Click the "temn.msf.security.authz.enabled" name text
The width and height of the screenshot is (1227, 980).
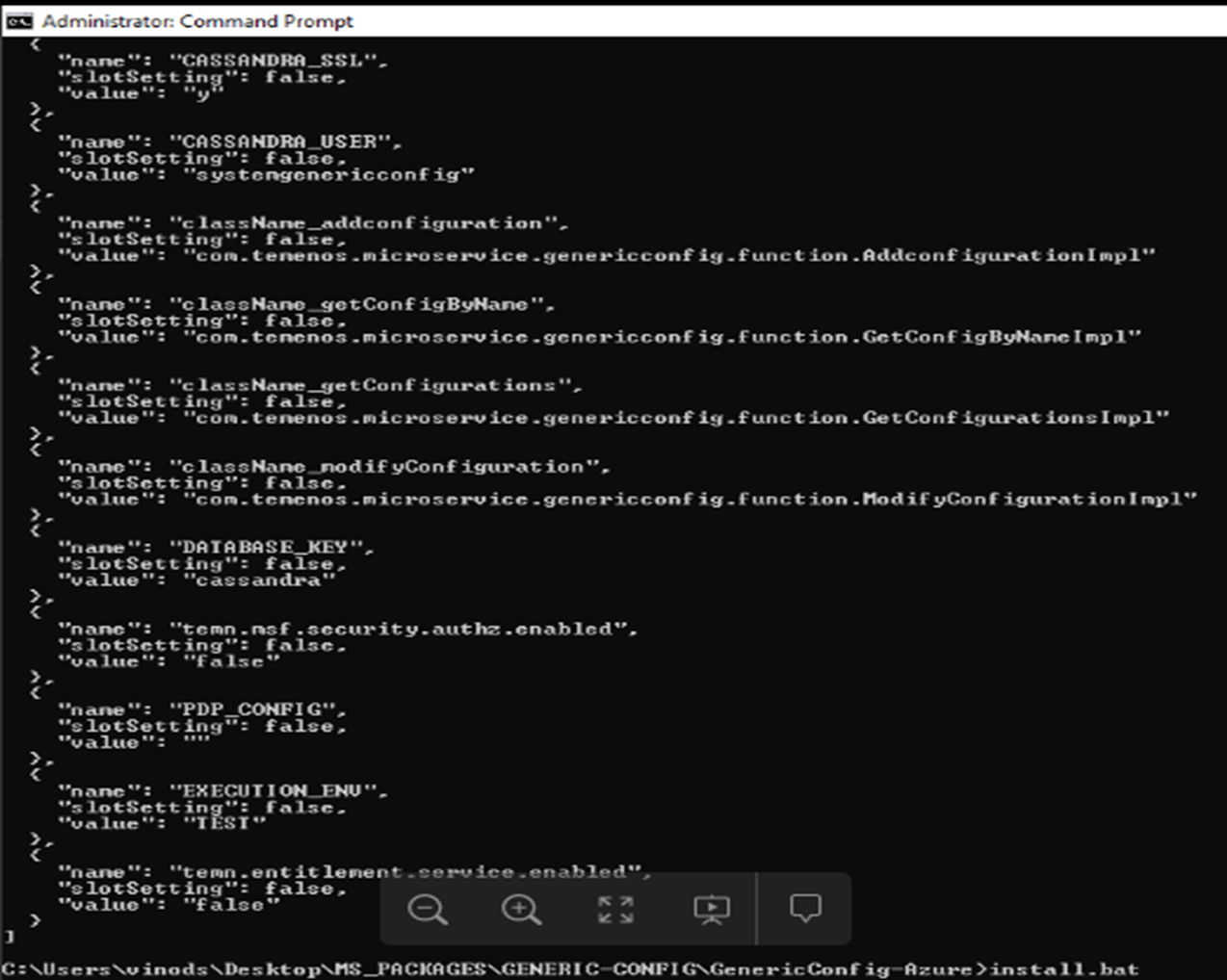403,629
